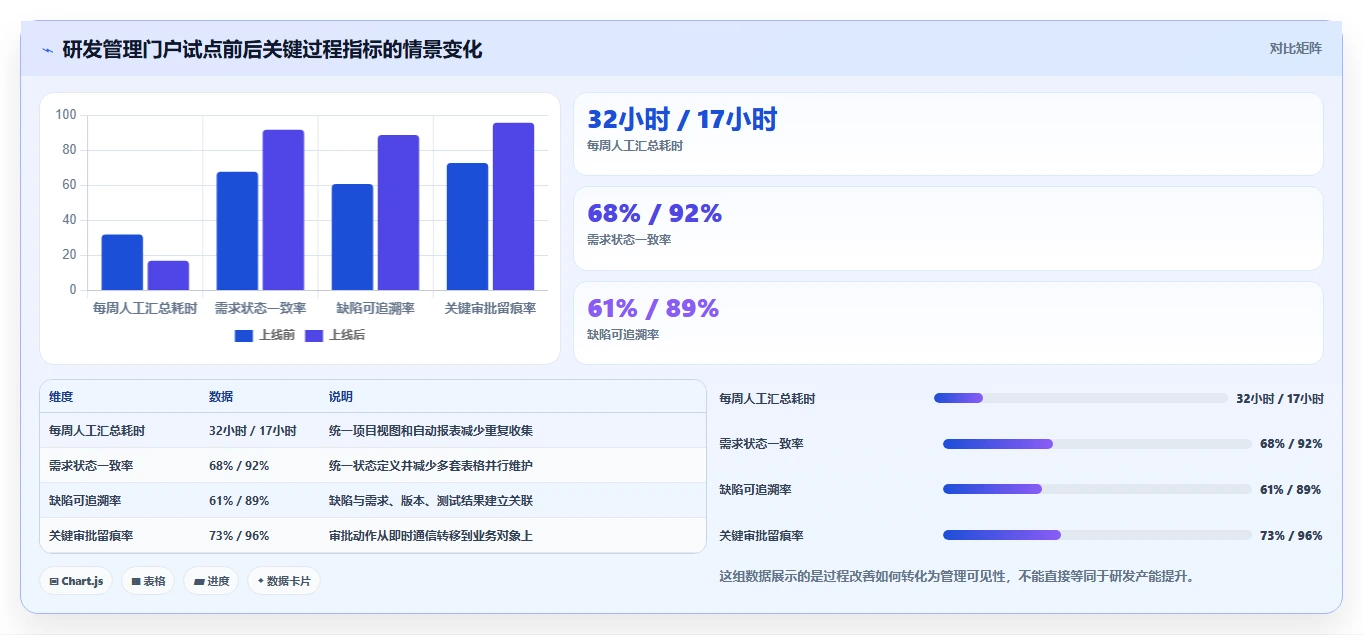Click chart axis label 关键审批留痕率
The height and width of the screenshot is (635, 1363).
tap(490, 309)
